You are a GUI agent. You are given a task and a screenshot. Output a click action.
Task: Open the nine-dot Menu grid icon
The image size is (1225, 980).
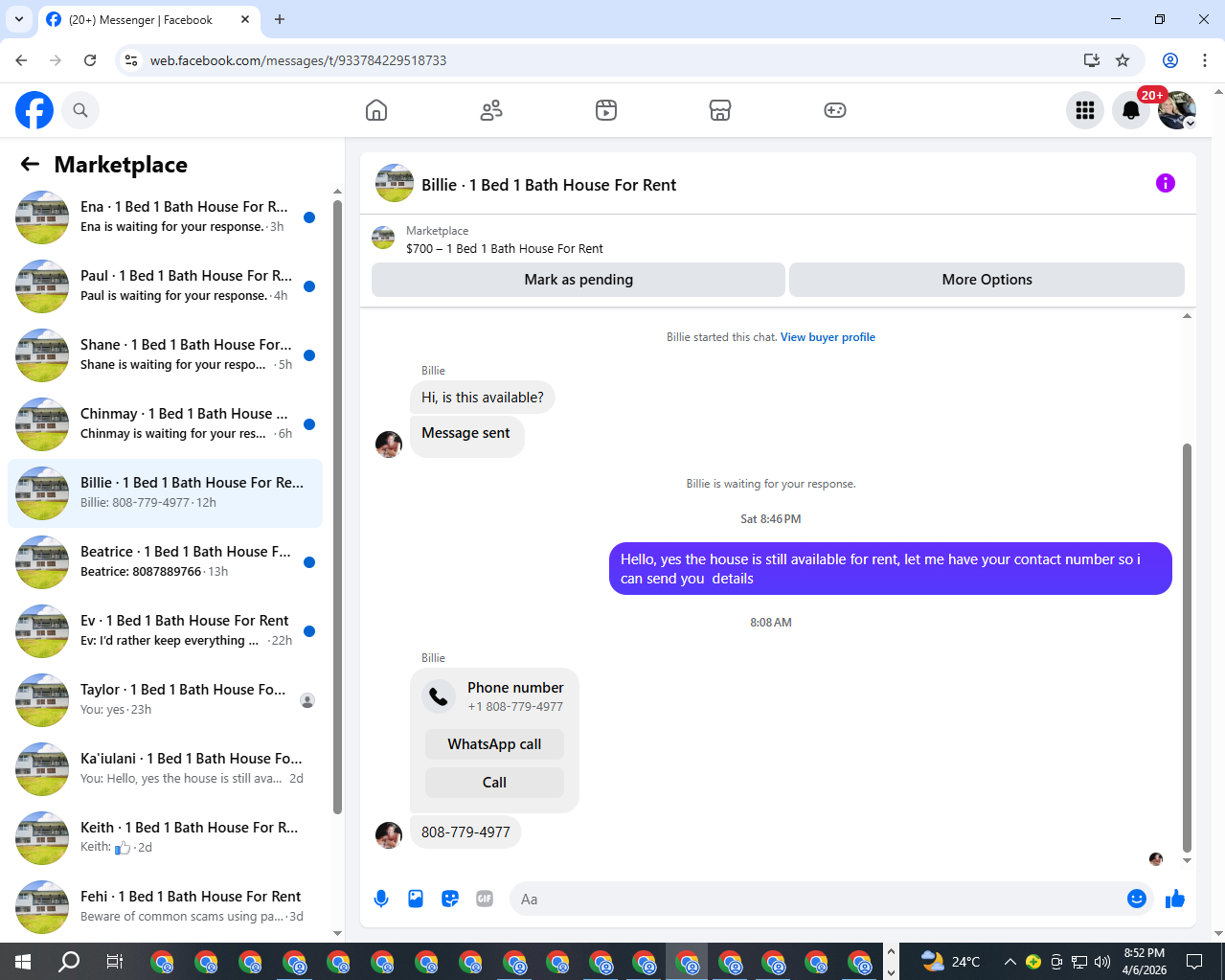click(1085, 110)
